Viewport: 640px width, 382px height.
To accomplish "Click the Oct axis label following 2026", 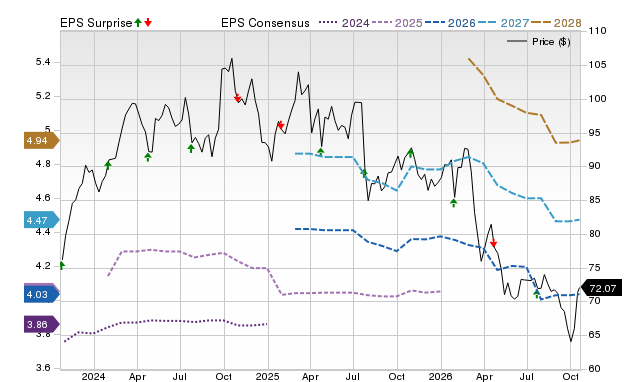I will click(x=570, y=376).
